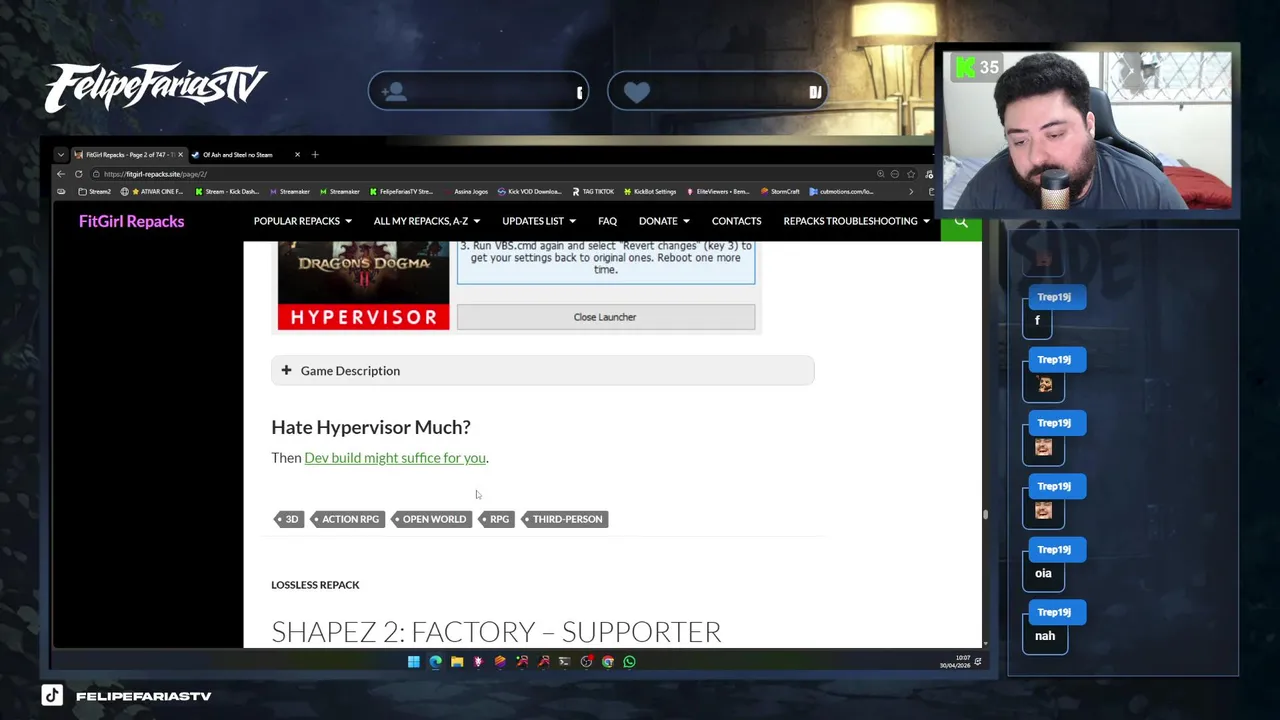This screenshot has height=720, width=1280.
Task: Click the LOSSLESS REPACK category label
Action: pyautogui.click(x=315, y=585)
